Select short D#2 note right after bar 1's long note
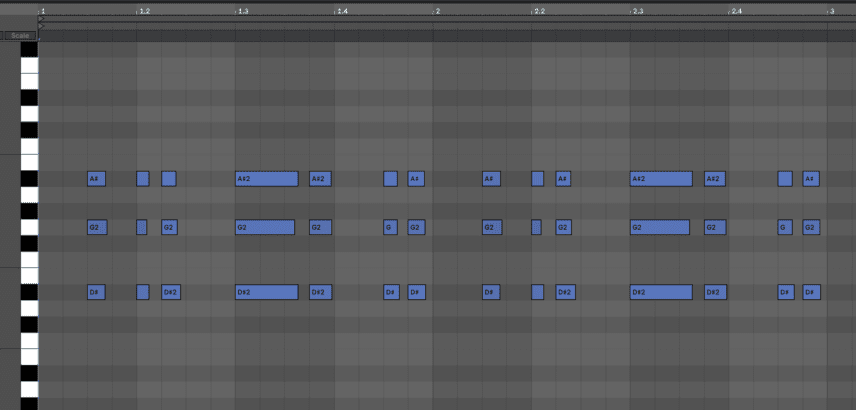The height and width of the screenshot is (410, 856). pyautogui.click(x=320, y=292)
